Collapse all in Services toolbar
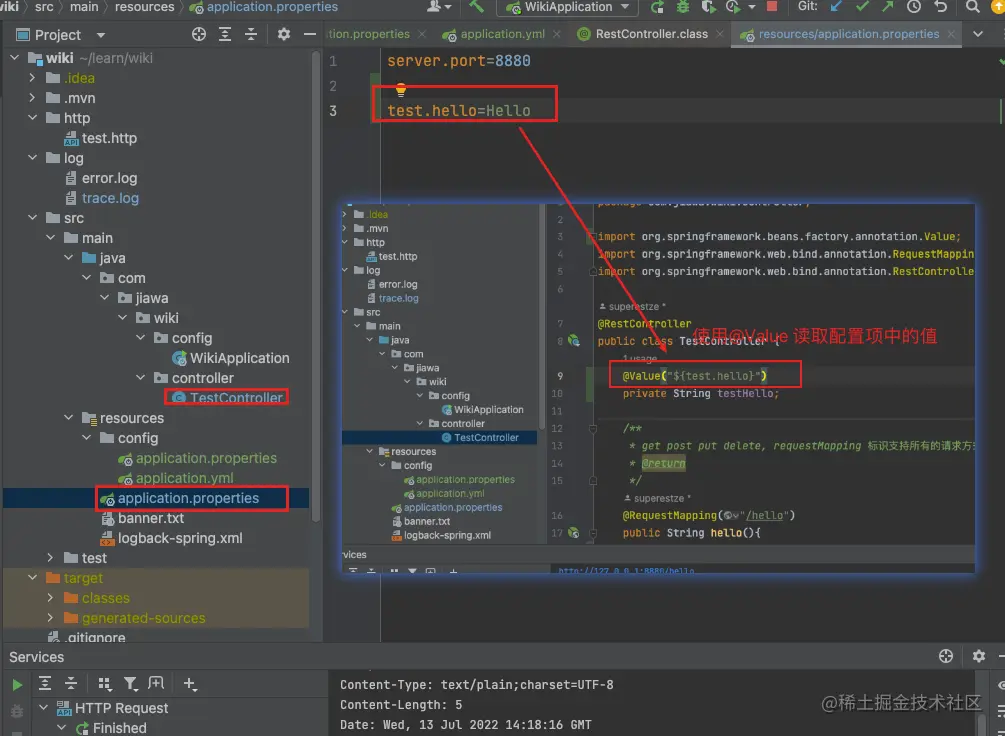 pyautogui.click(x=71, y=683)
